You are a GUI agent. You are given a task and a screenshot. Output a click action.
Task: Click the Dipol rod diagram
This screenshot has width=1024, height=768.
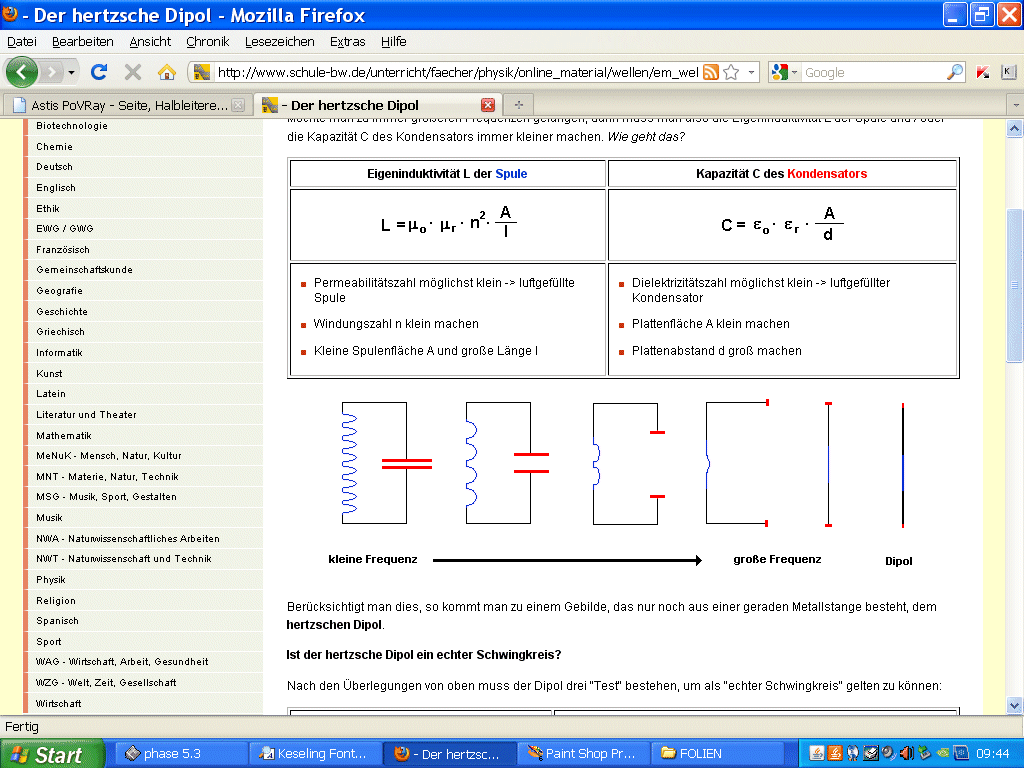click(903, 465)
